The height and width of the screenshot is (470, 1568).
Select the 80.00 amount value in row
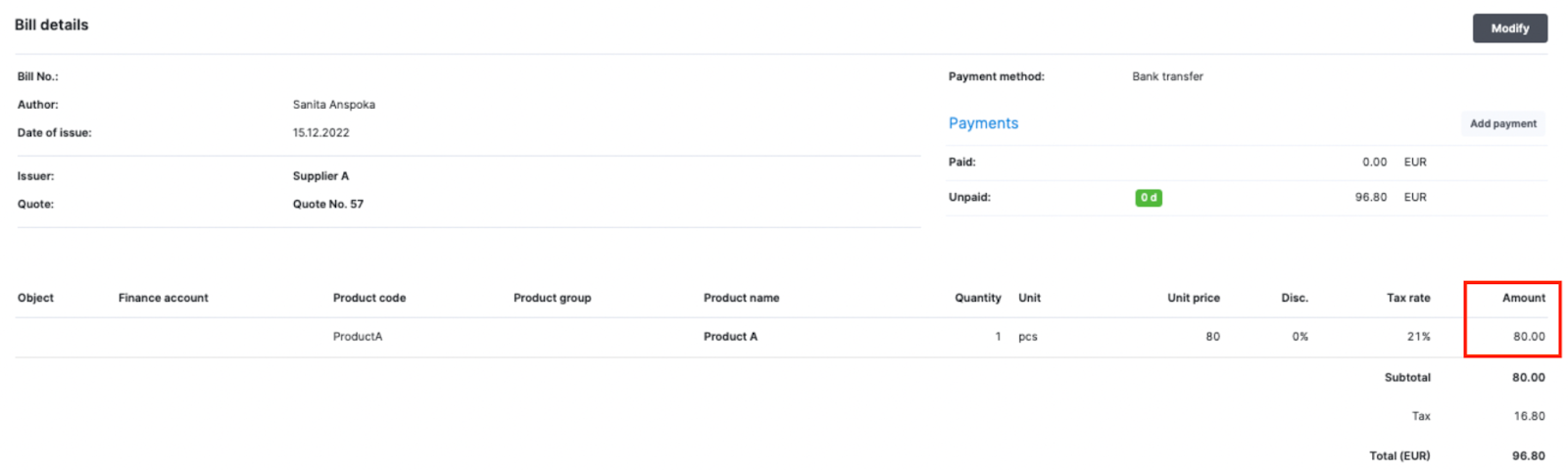coord(1529,337)
